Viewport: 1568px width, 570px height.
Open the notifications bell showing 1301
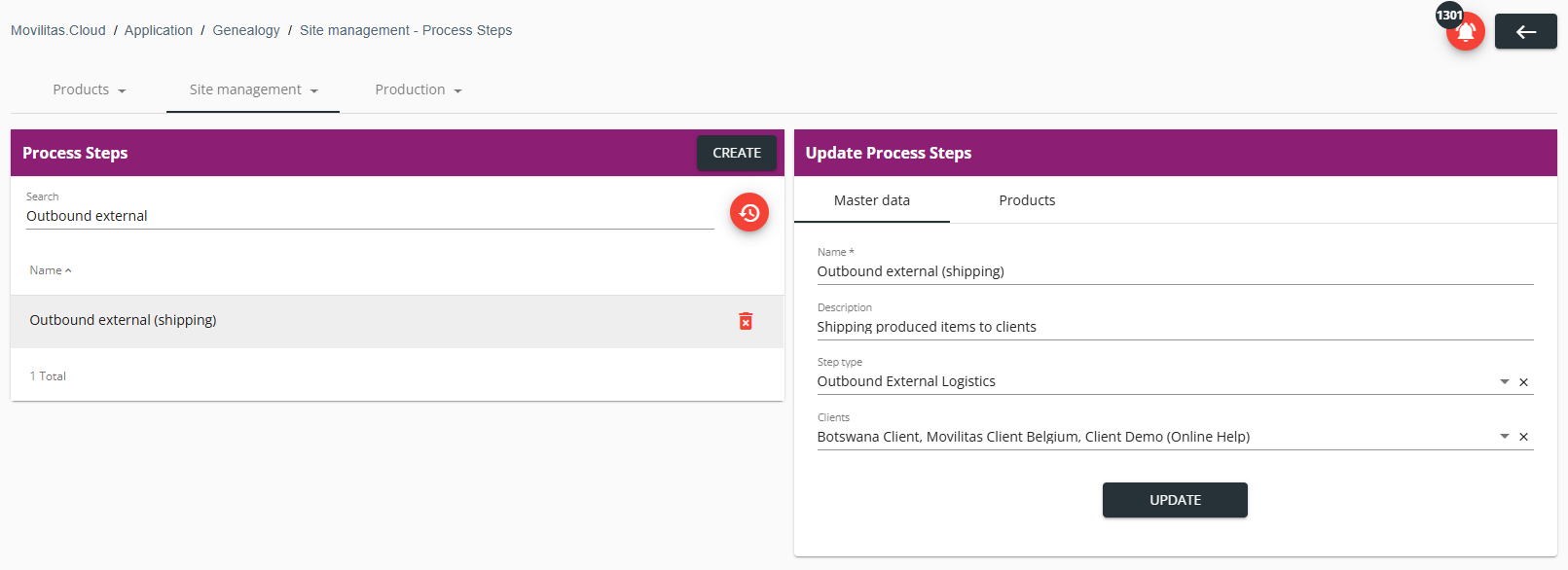[1465, 31]
